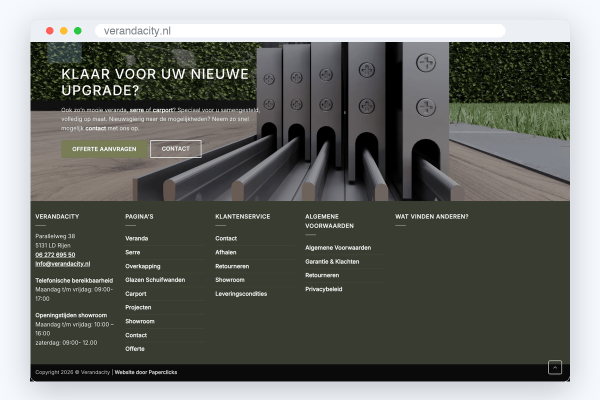The width and height of the screenshot is (600, 400).
Task: Open Garantie & Klachten link
Action: pos(332,261)
